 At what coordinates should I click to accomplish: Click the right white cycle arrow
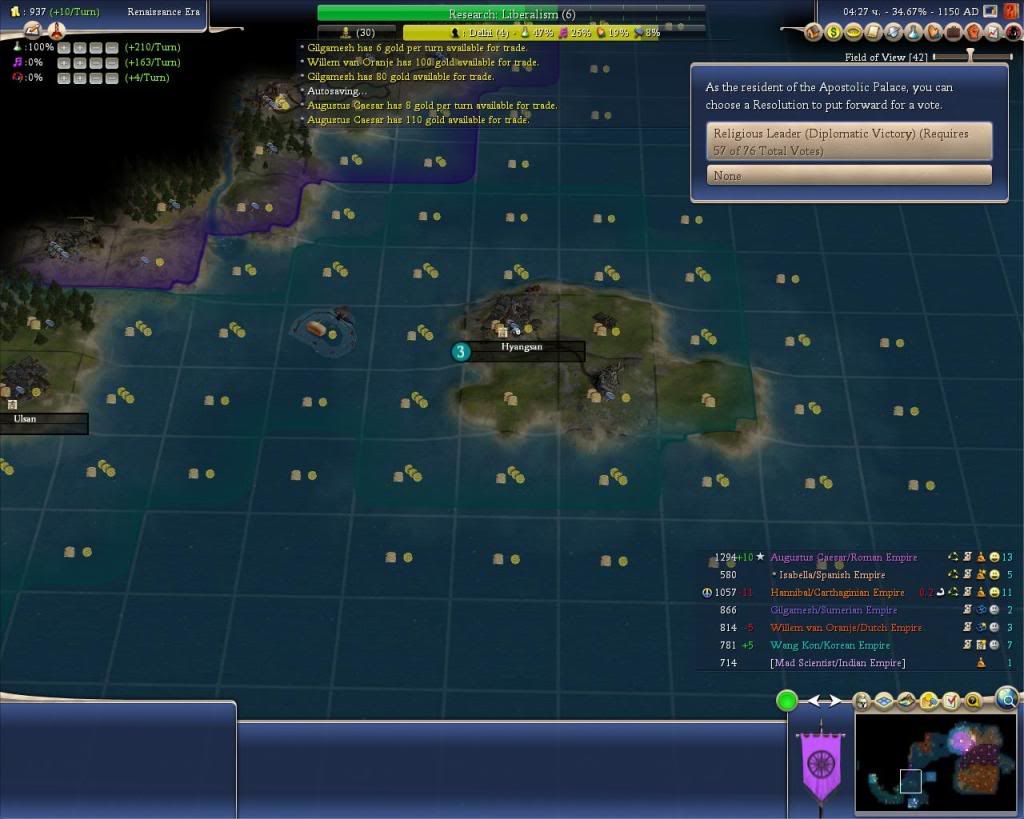click(835, 701)
